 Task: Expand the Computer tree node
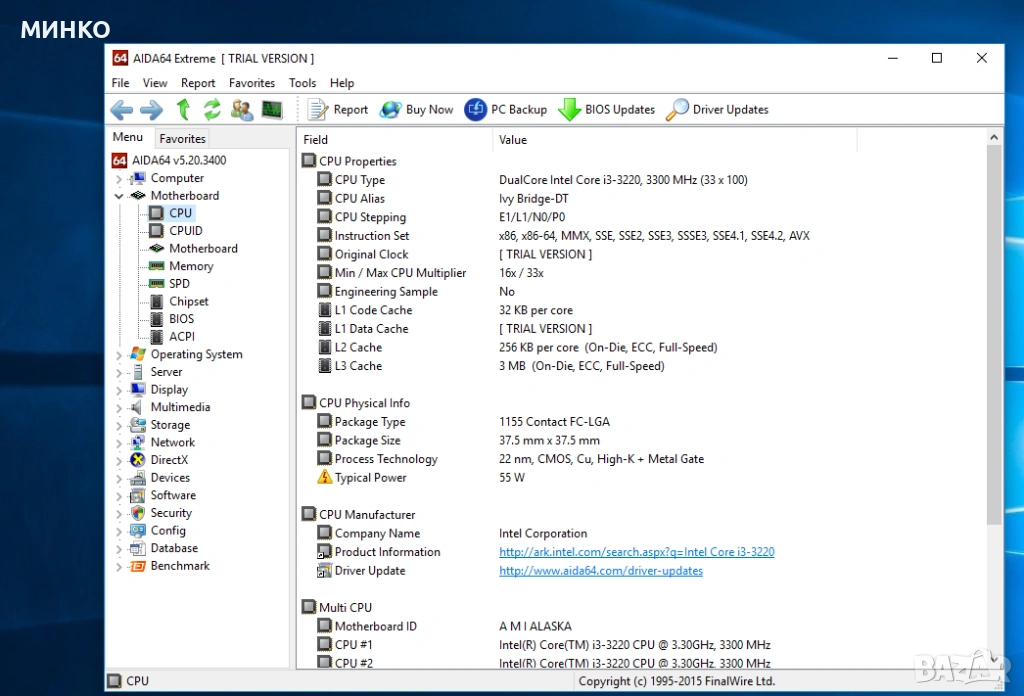[119, 179]
